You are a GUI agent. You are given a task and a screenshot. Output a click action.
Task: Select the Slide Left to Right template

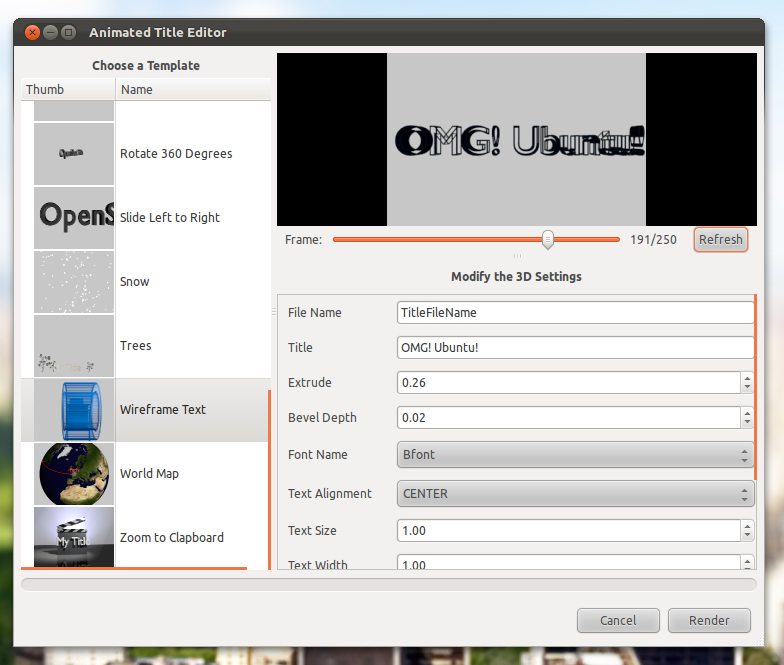[170, 218]
